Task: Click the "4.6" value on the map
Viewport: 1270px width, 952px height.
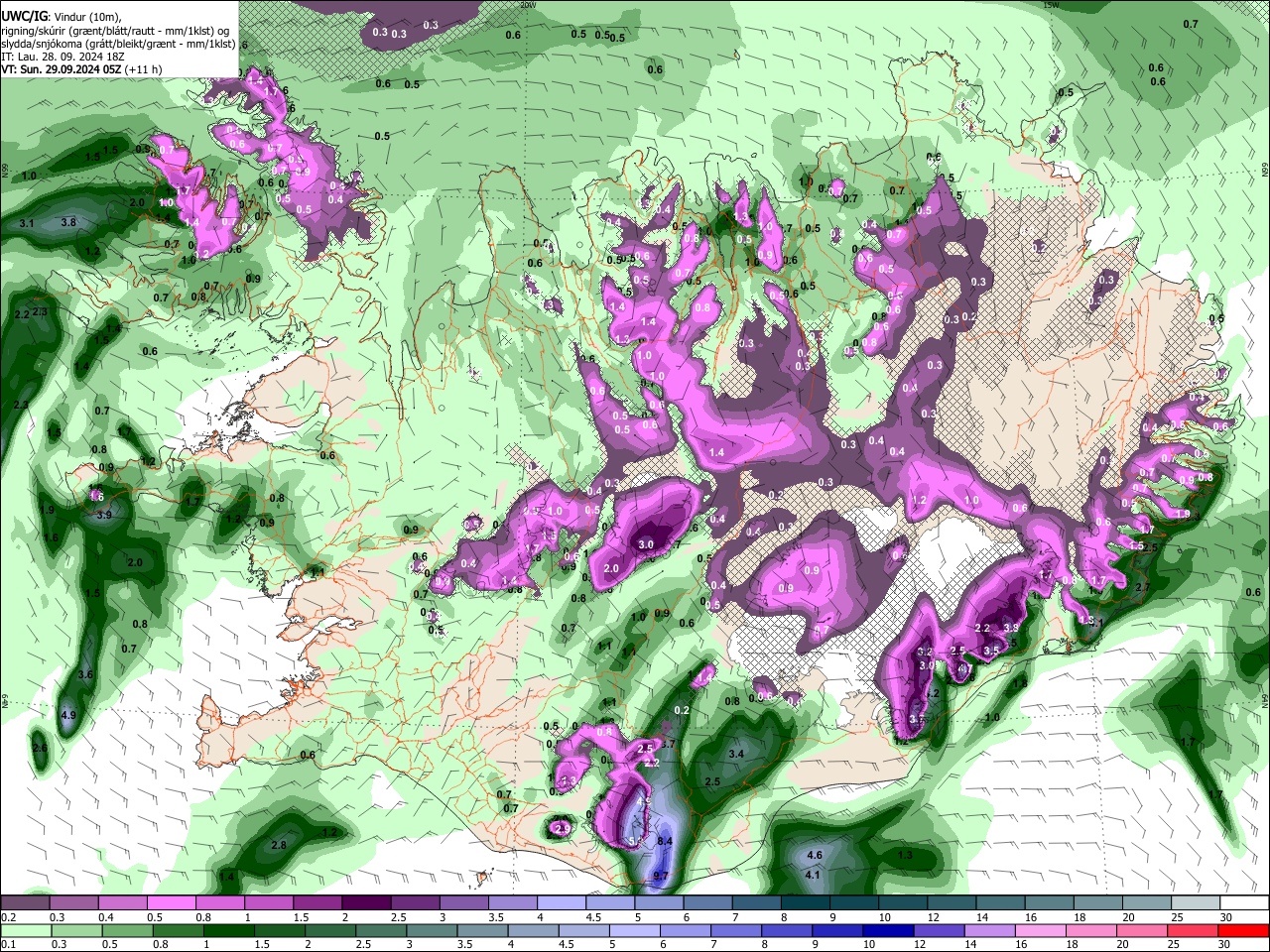Action: pyautogui.click(x=816, y=855)
